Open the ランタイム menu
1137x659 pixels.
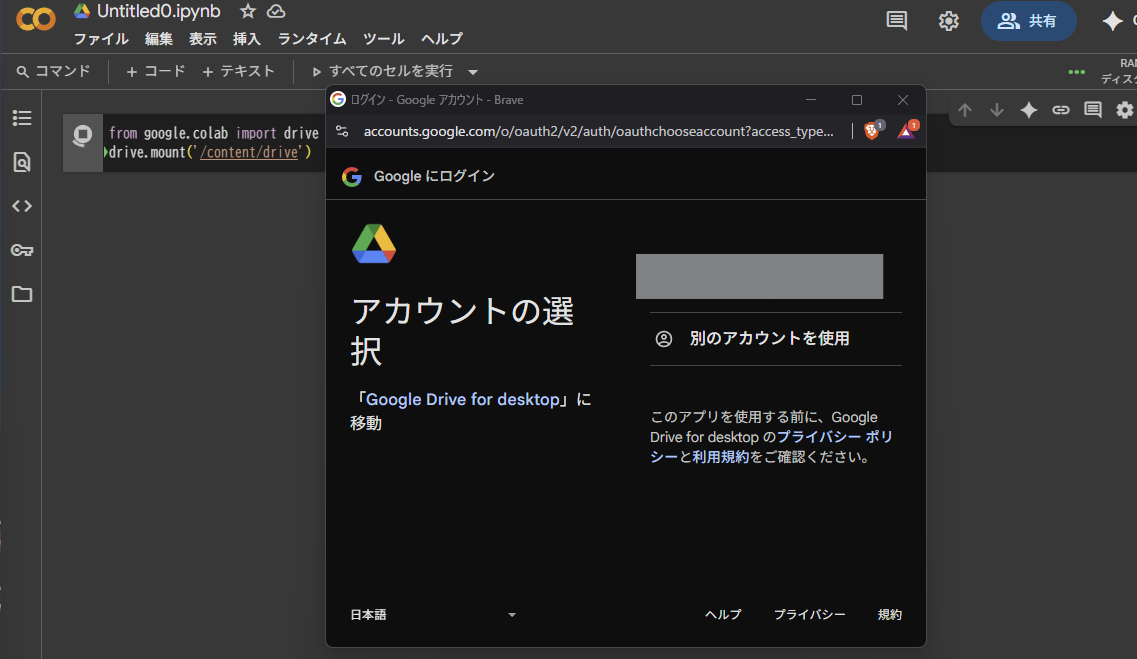[x=312, y=39]
